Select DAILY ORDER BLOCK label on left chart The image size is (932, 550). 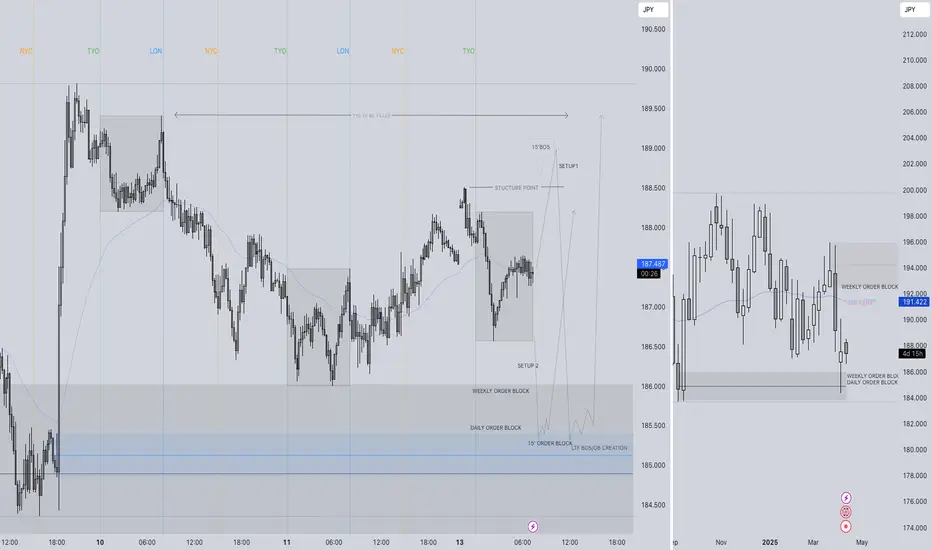[496, 428]
